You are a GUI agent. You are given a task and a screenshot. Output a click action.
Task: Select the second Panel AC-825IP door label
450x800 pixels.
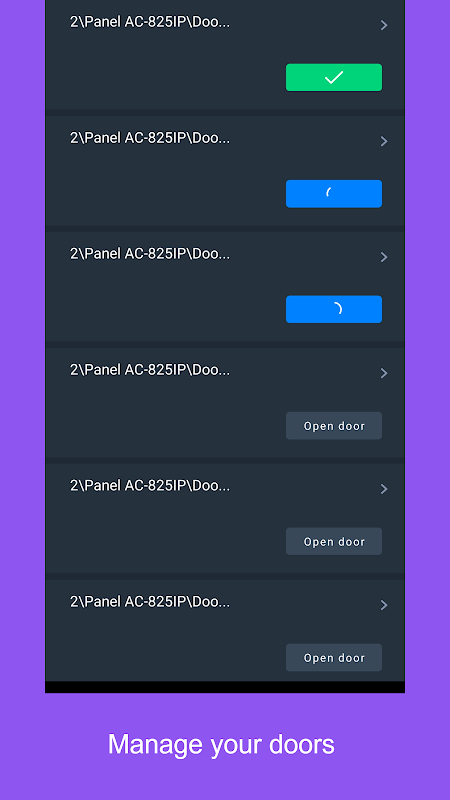150,138
